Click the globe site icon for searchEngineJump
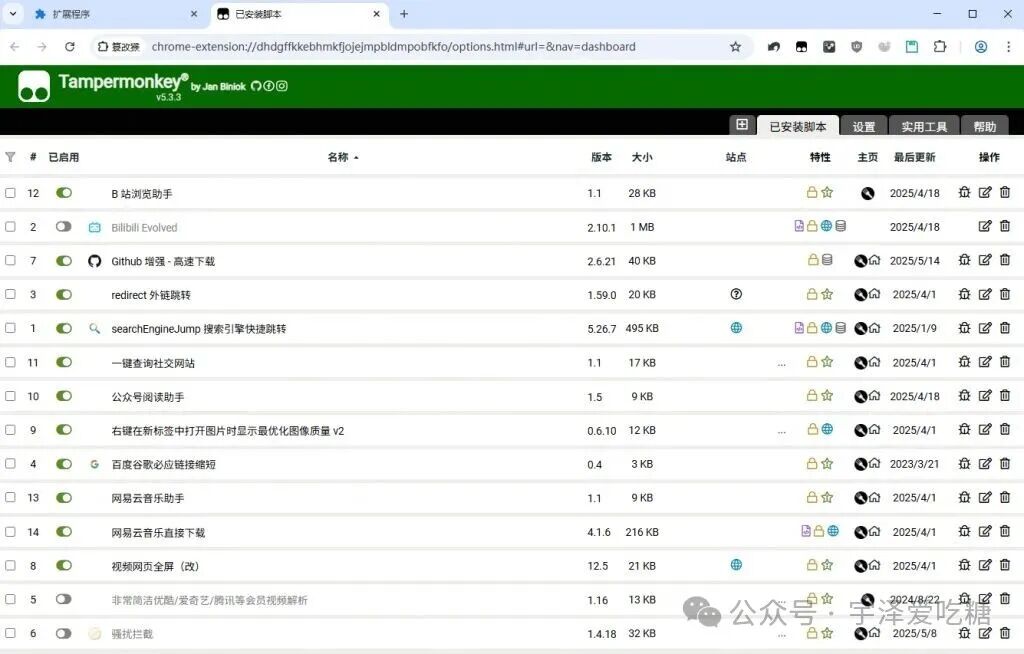The image size is (1024, 654). tap(736, 328)
